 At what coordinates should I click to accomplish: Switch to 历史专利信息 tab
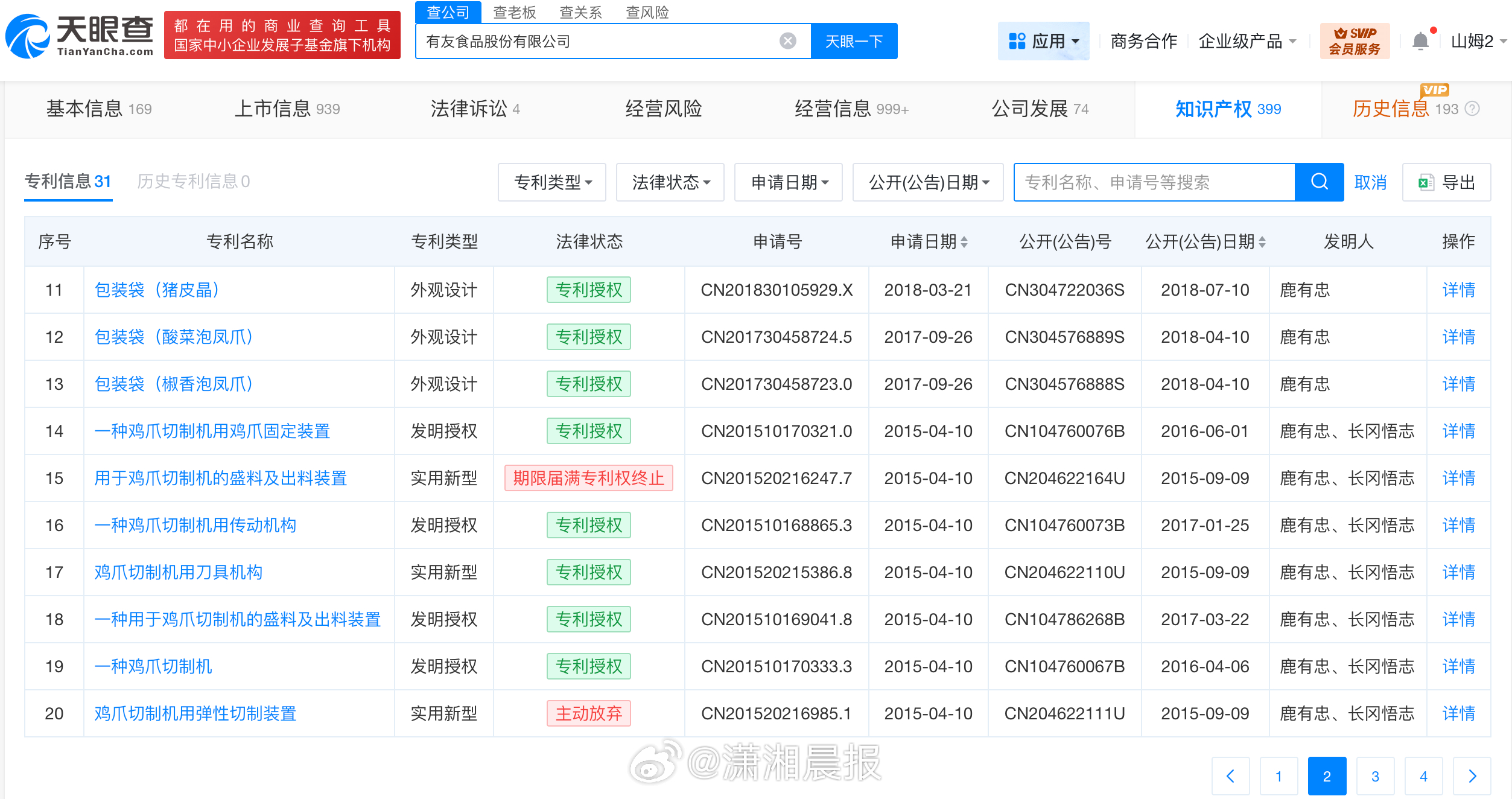[193, 181]
